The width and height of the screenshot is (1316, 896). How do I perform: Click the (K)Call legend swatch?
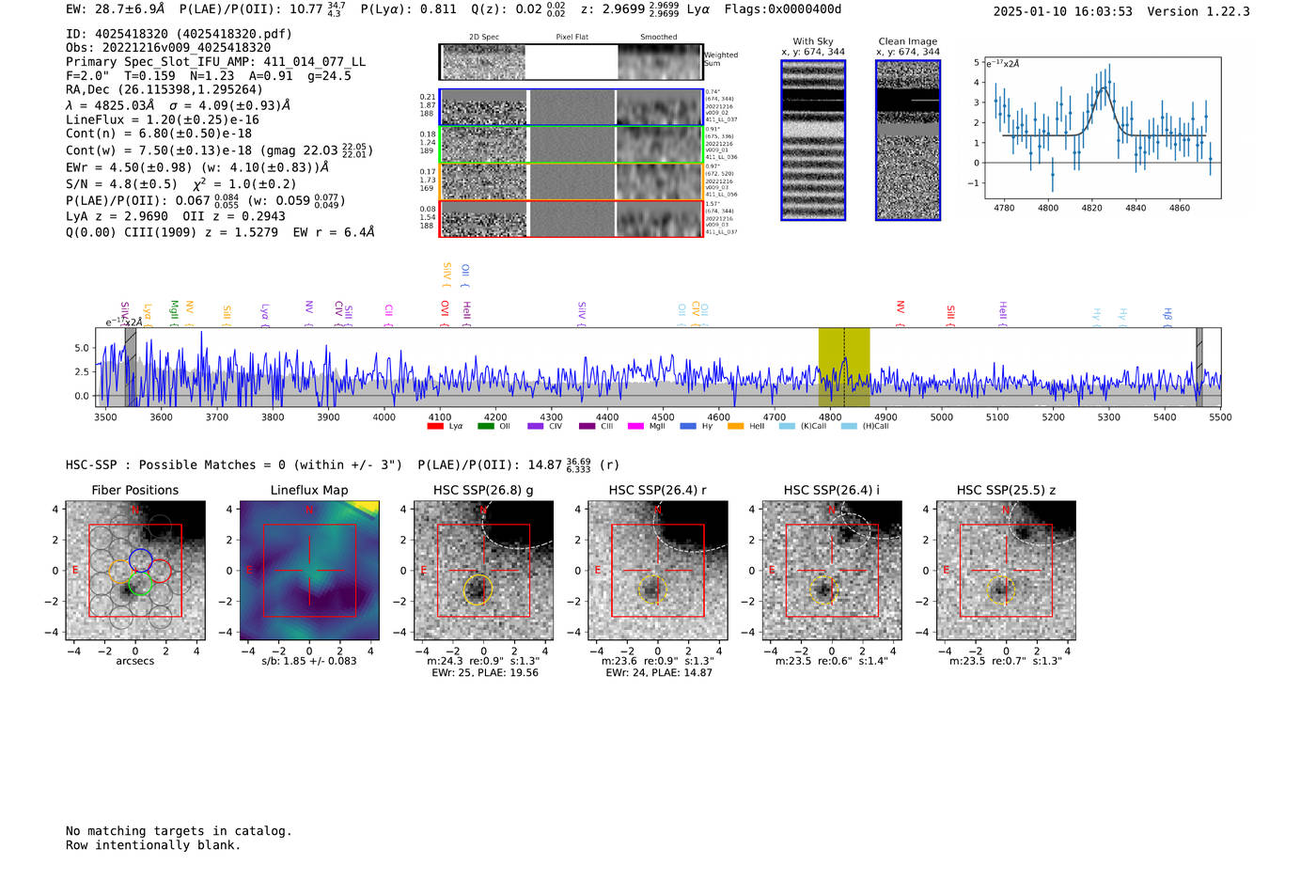coord(787,426)
